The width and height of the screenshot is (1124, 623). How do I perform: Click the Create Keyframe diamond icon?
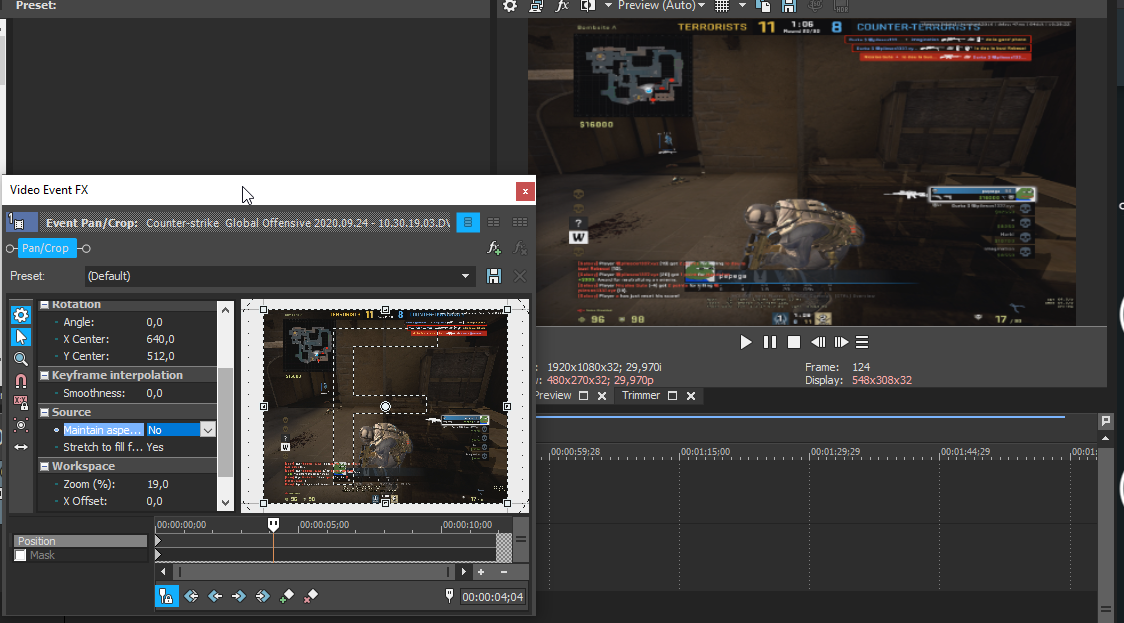pyautogui.click(x=287, y=596)
